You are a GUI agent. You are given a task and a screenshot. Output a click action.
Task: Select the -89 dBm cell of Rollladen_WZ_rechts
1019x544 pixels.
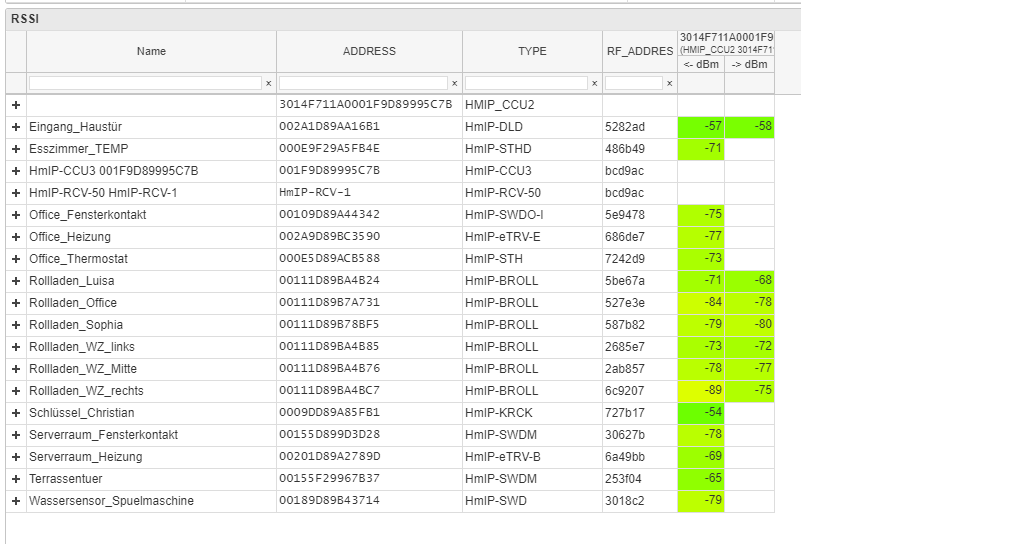(x=701, y=391)
